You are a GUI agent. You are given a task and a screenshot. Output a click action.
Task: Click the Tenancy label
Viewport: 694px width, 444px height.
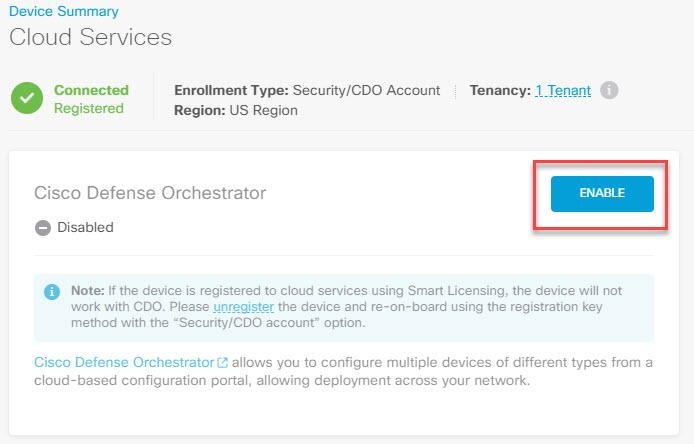[499, 90]
